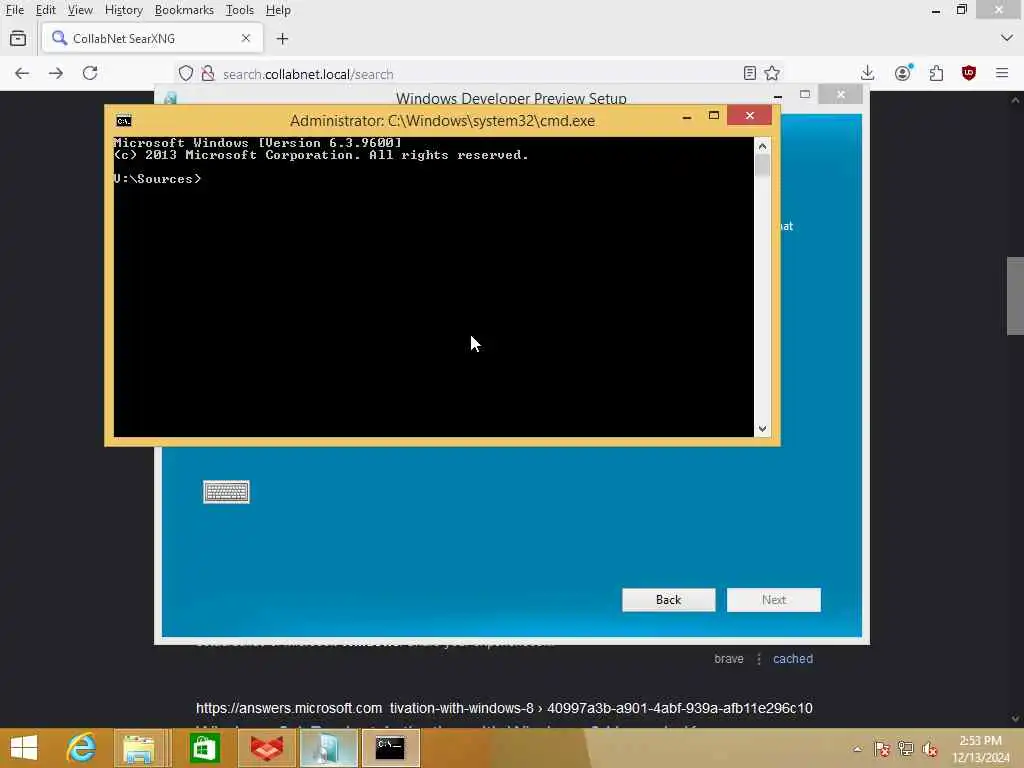The height and width of the screenshot is (768, 1024).
Task: Open the cached link for the result
Action: coord(793,659)
